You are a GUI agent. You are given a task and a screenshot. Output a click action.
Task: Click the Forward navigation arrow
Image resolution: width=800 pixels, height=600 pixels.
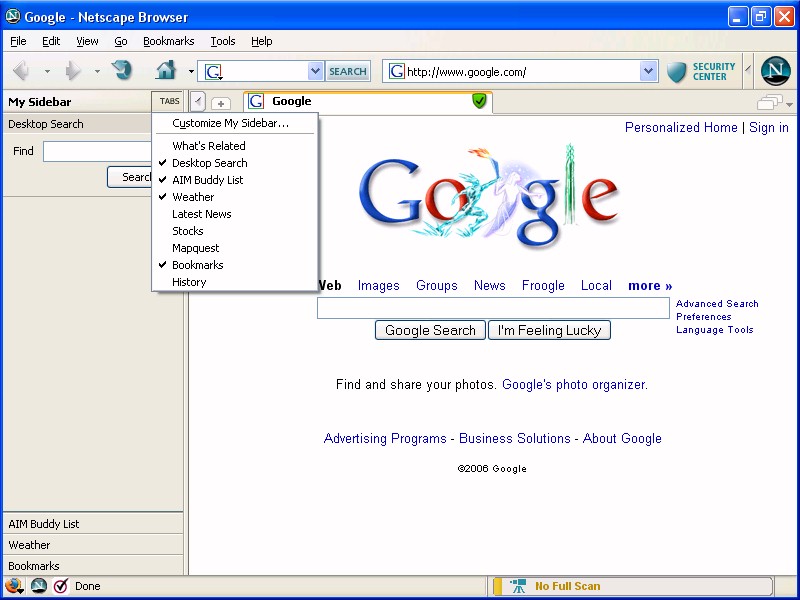click(x=73, y=71)
